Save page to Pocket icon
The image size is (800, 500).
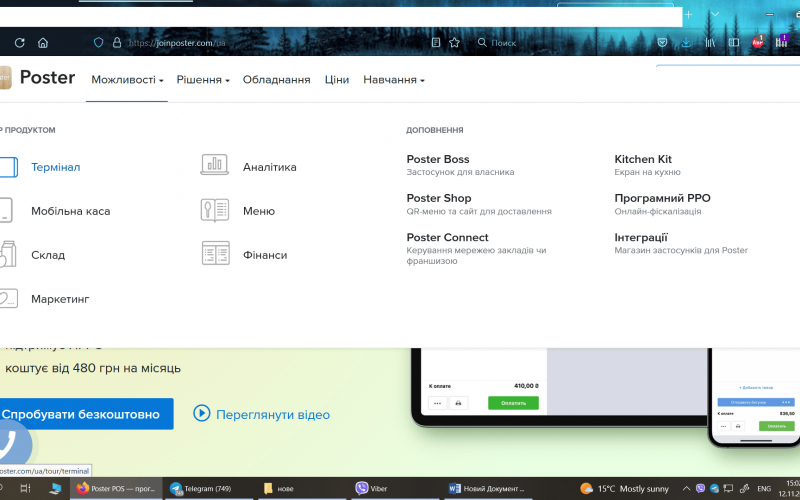coord(662,43)
